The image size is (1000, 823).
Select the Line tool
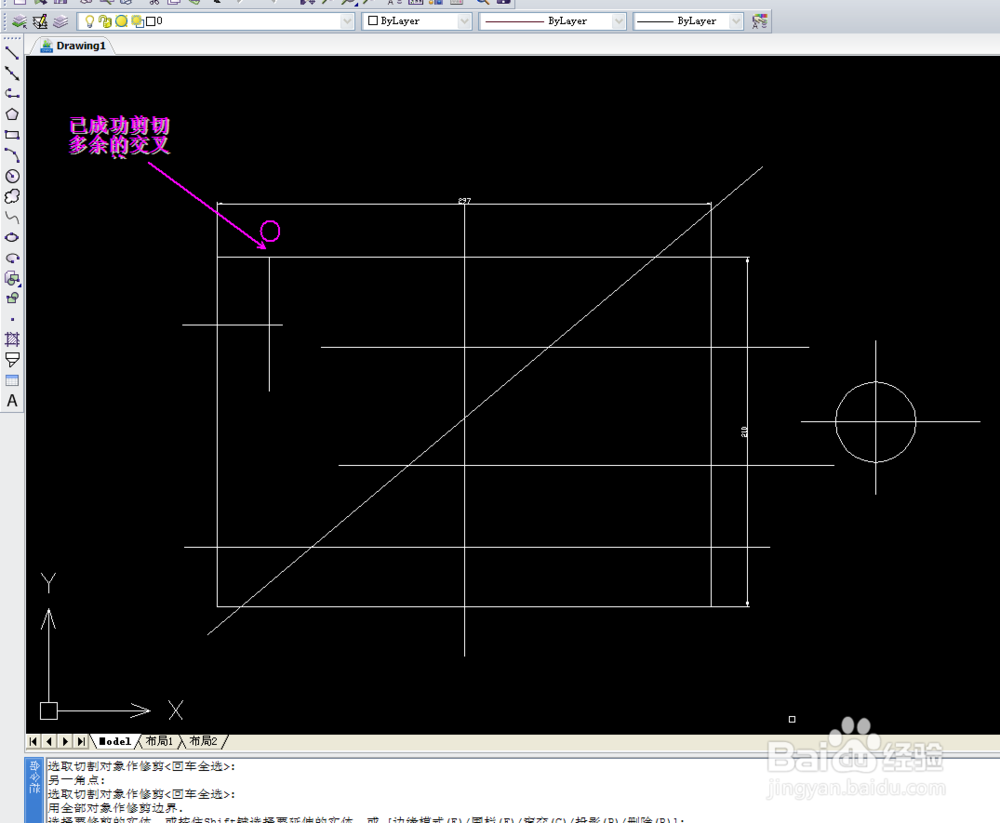pyautogui.click(x=11, y=53)
